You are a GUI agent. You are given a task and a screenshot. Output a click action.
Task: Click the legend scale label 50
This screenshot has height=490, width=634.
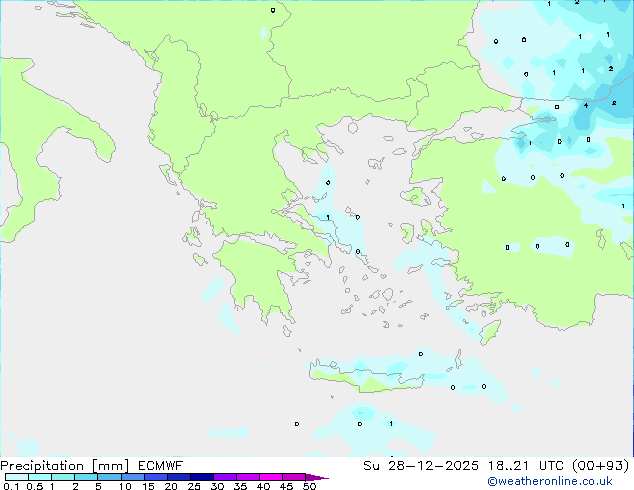pos(310,487)
